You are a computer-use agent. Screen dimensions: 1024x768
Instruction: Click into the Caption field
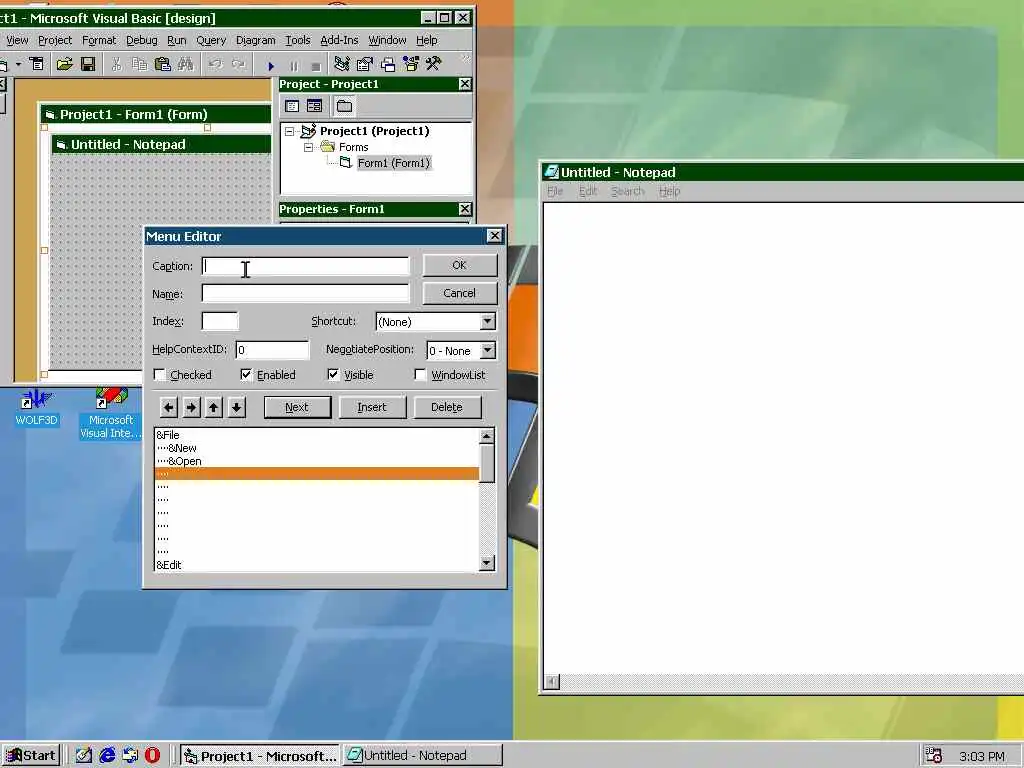tap(305, 266)
